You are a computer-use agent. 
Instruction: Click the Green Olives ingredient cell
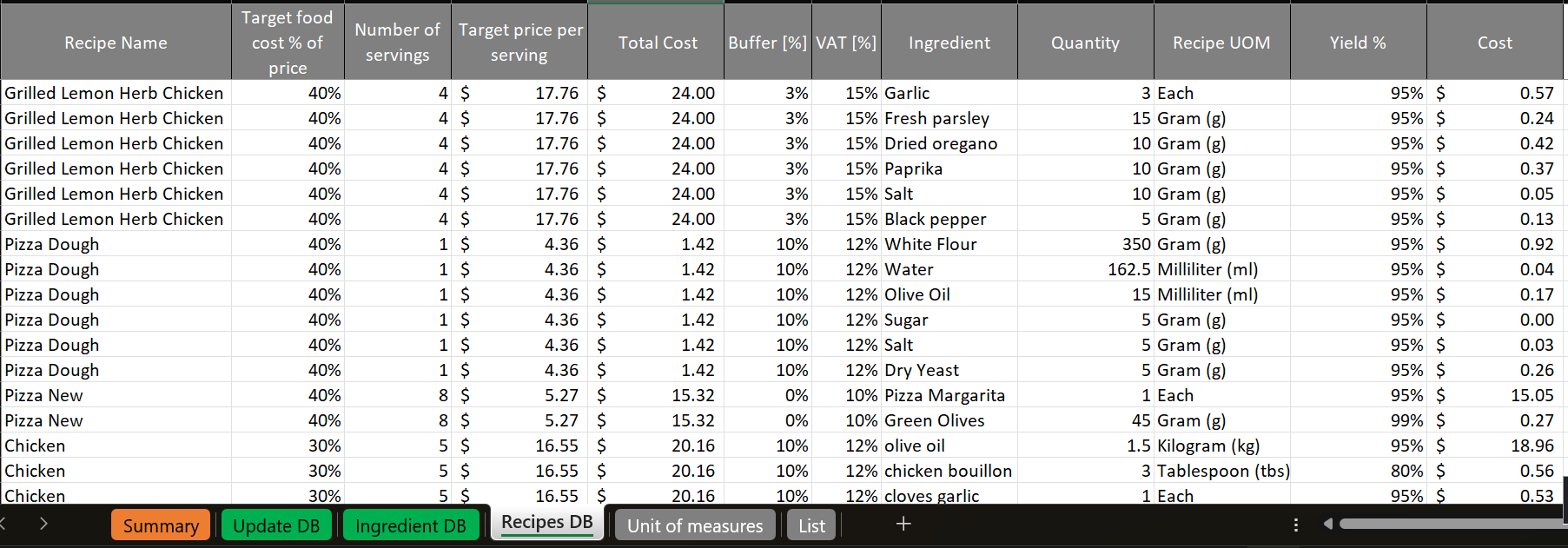(949, 420)
